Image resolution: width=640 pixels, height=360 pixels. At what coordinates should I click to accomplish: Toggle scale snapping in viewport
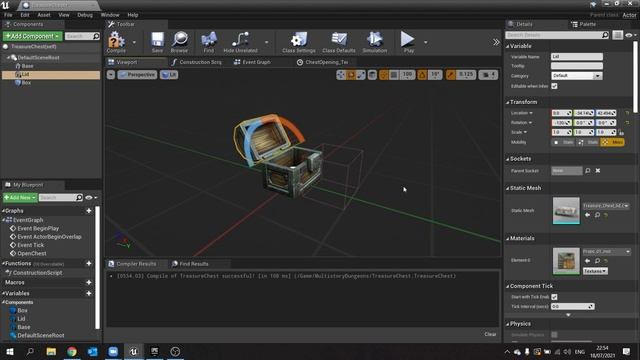point(451,75)
